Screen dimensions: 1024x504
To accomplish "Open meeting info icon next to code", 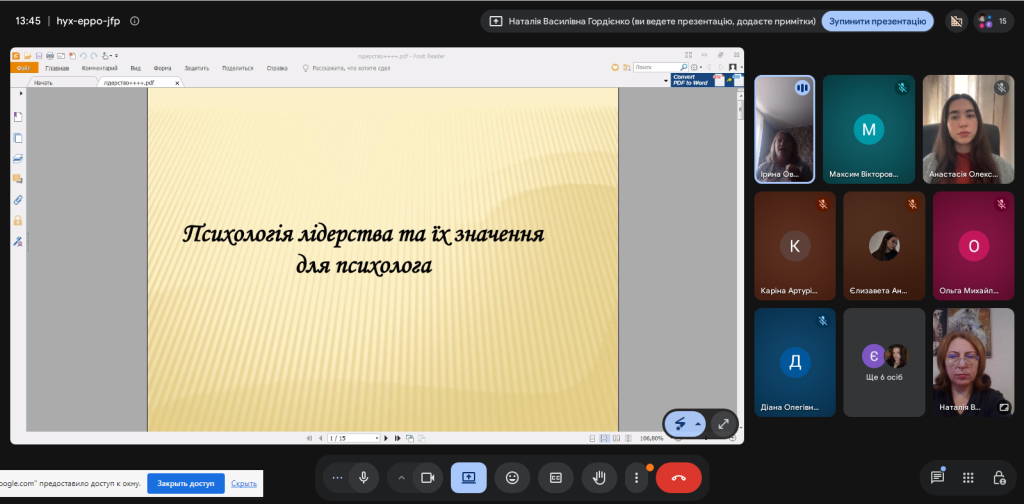I will pyautogui.click(x=135, y=21).
